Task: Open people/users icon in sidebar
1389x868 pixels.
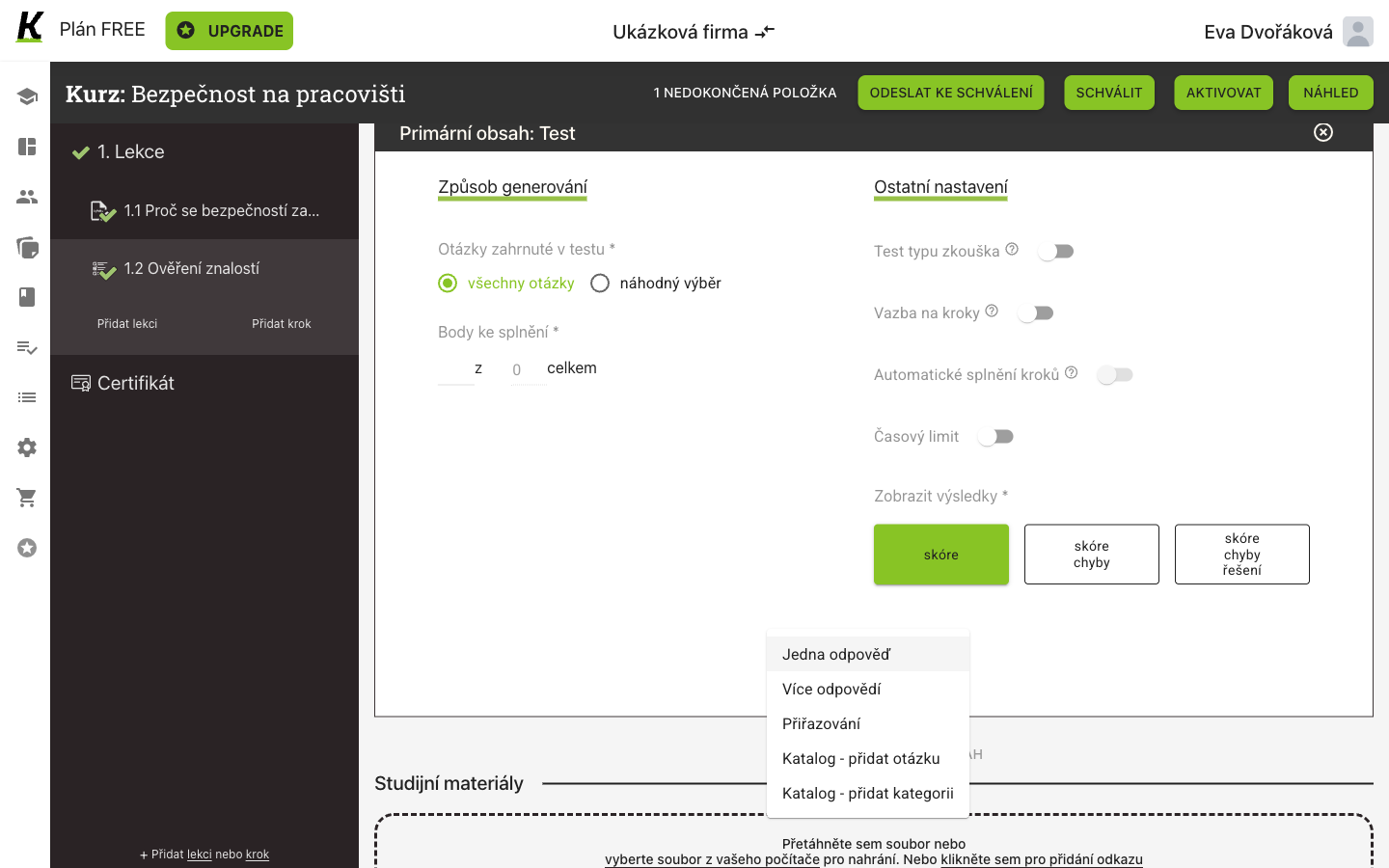Action: pos(27,197)
